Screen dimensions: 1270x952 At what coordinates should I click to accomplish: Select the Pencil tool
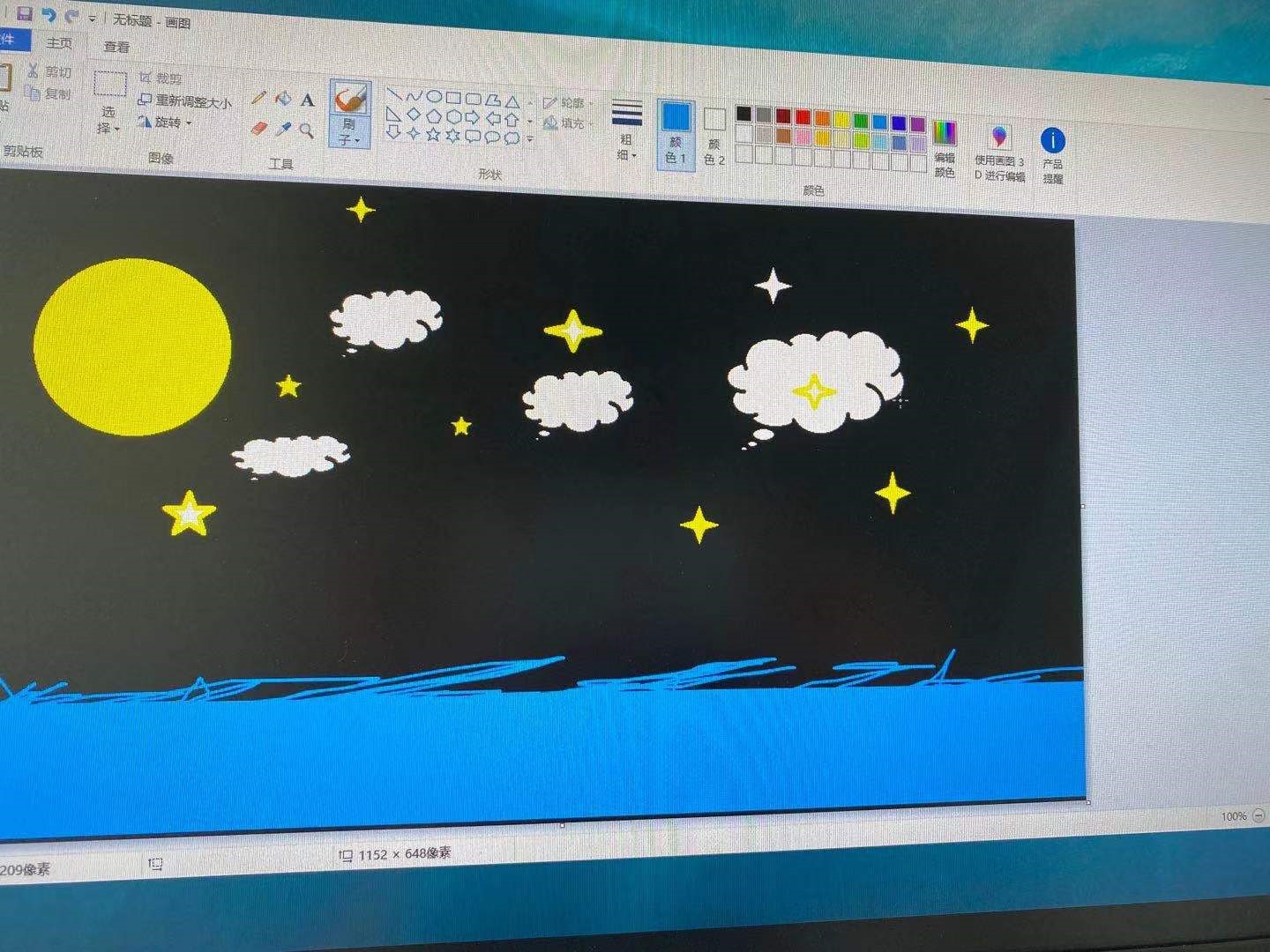(x=258, y=98)
